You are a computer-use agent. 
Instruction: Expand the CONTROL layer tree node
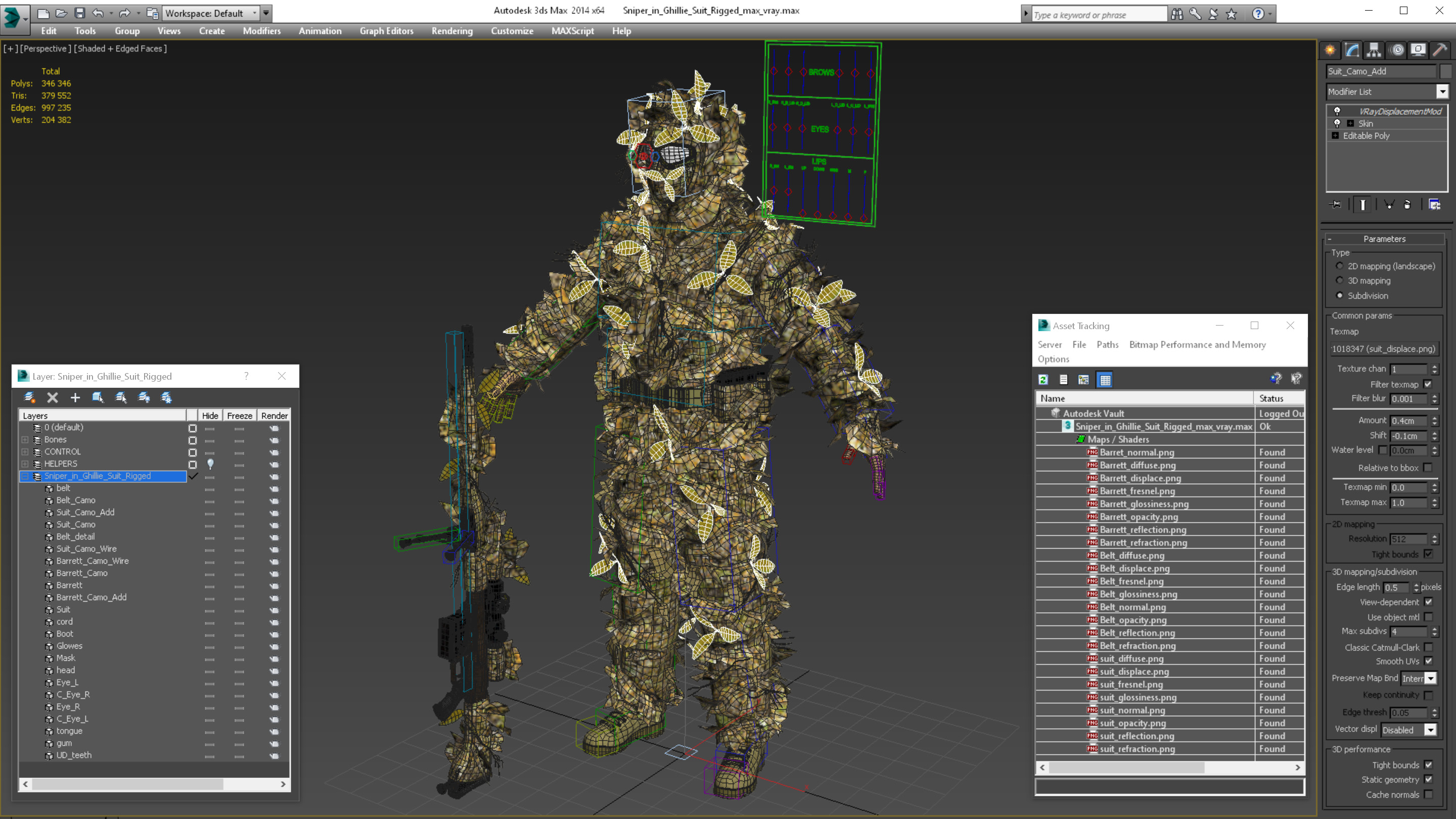pos(25,451)
